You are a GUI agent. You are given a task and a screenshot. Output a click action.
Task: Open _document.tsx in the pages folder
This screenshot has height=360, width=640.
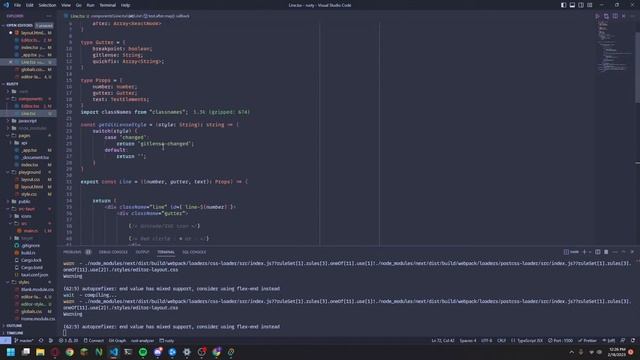pos(35,158)
